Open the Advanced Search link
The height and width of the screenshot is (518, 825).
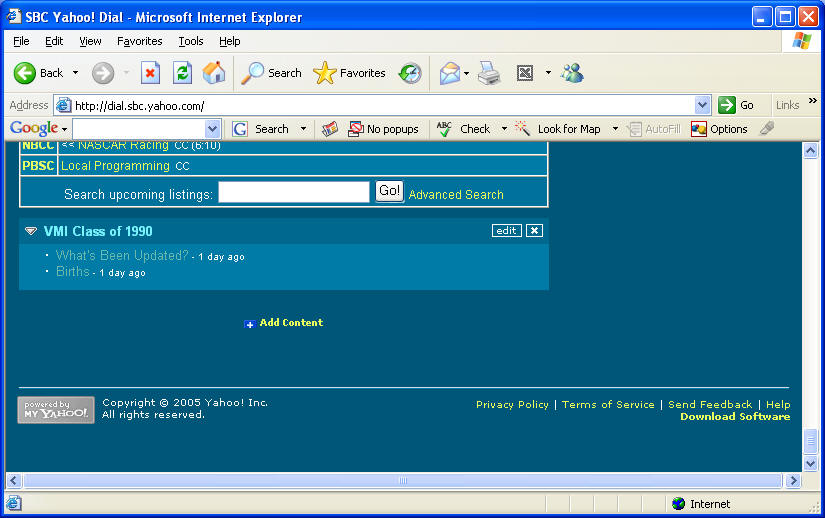pyautogui.click(x=456, y=195)
